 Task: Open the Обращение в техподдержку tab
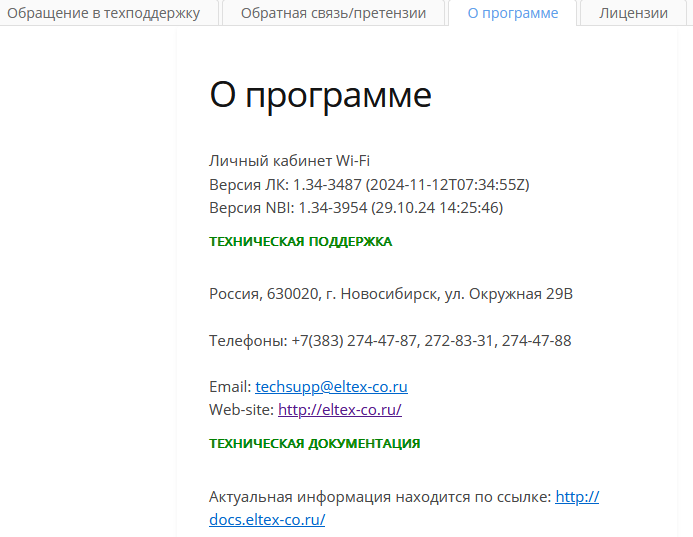(104, 13)
